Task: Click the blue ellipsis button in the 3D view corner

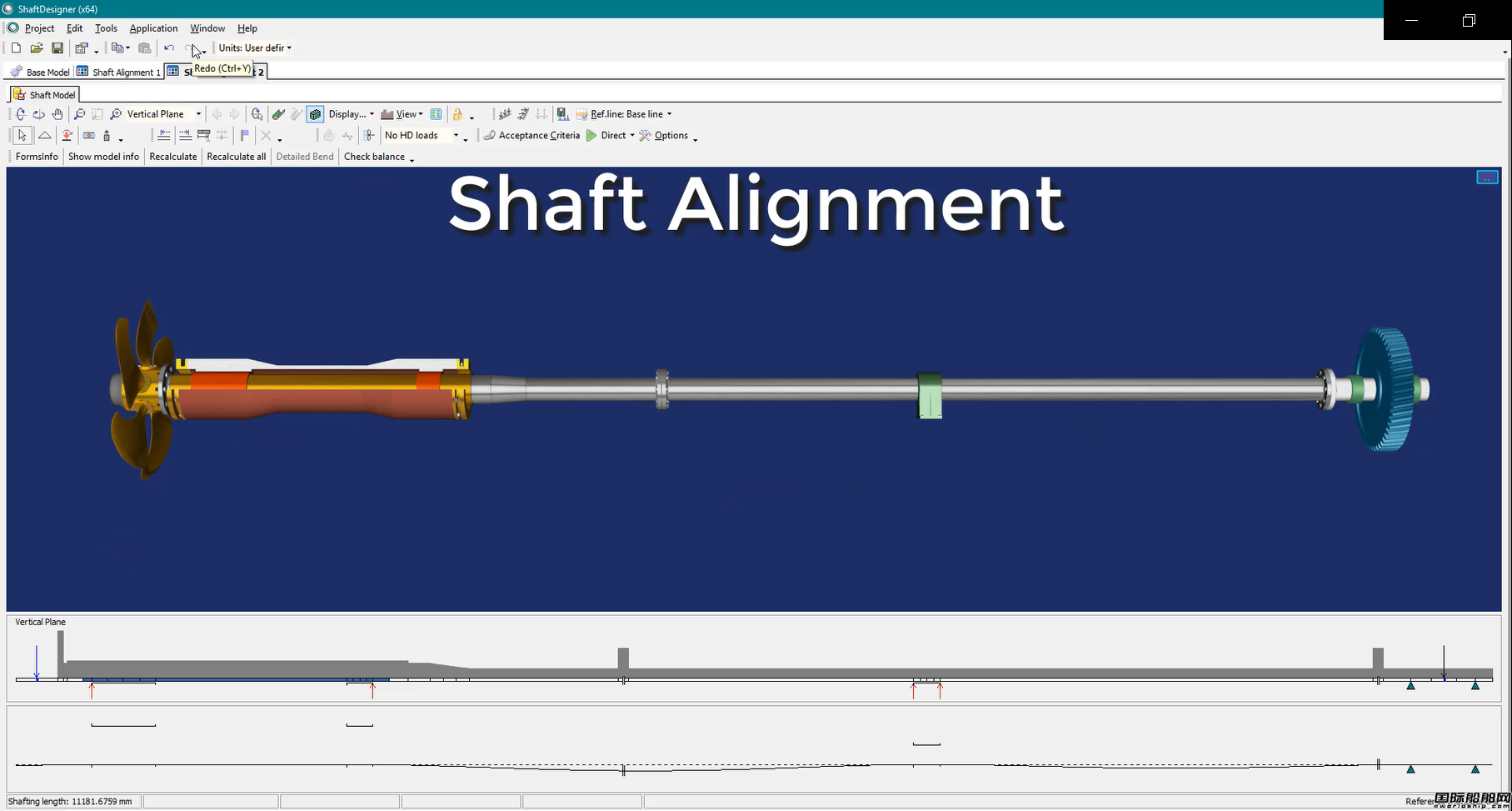Action: coord(1487,178)
